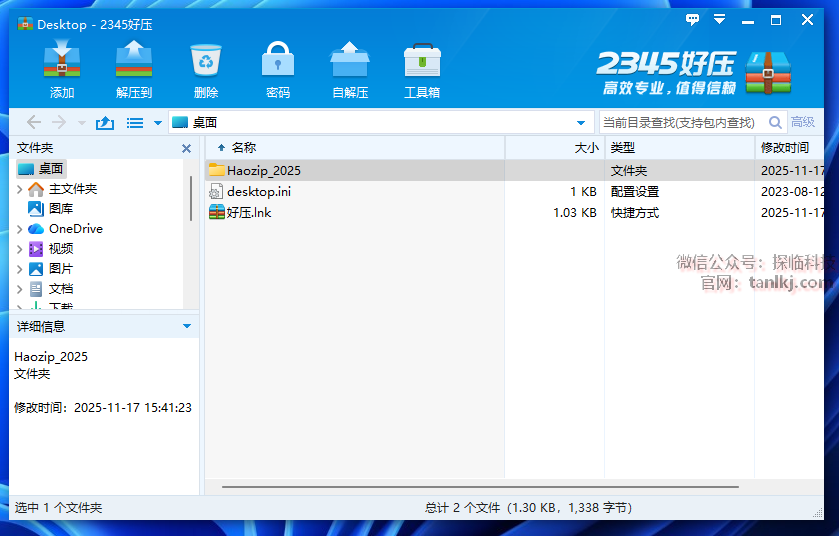Click the 1.03 KB size cell

point(575,213)
